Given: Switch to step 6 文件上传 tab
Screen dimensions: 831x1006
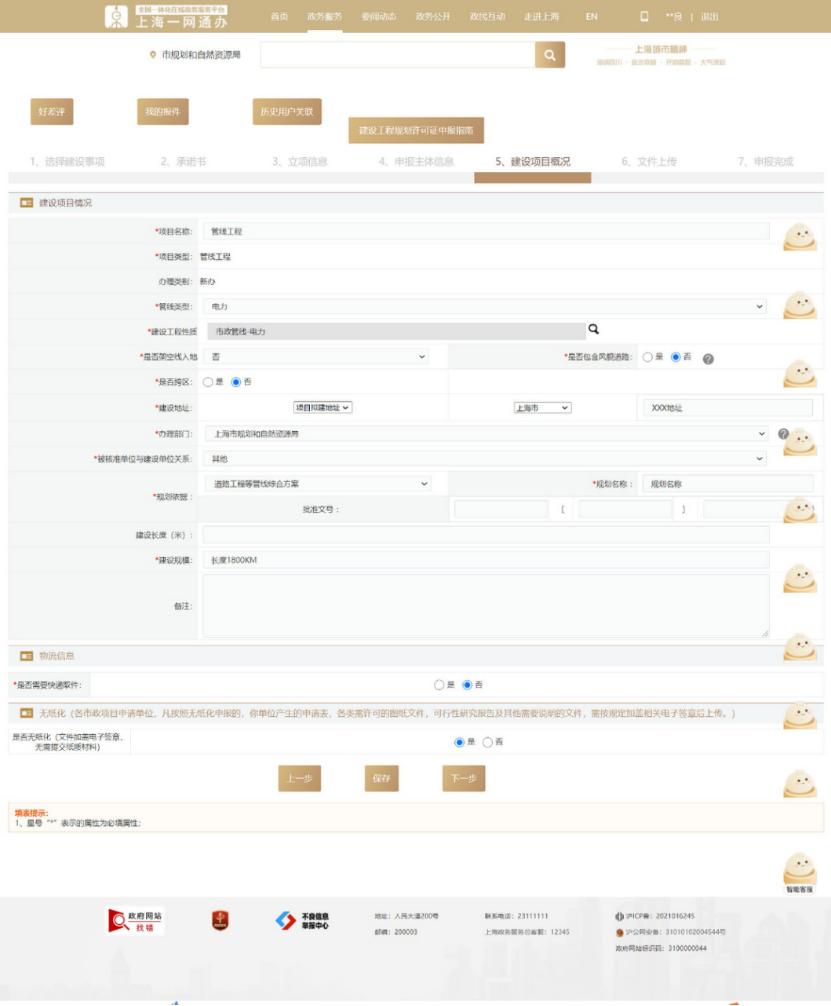Looking at the screenshot, I should (x=649, y=162).
